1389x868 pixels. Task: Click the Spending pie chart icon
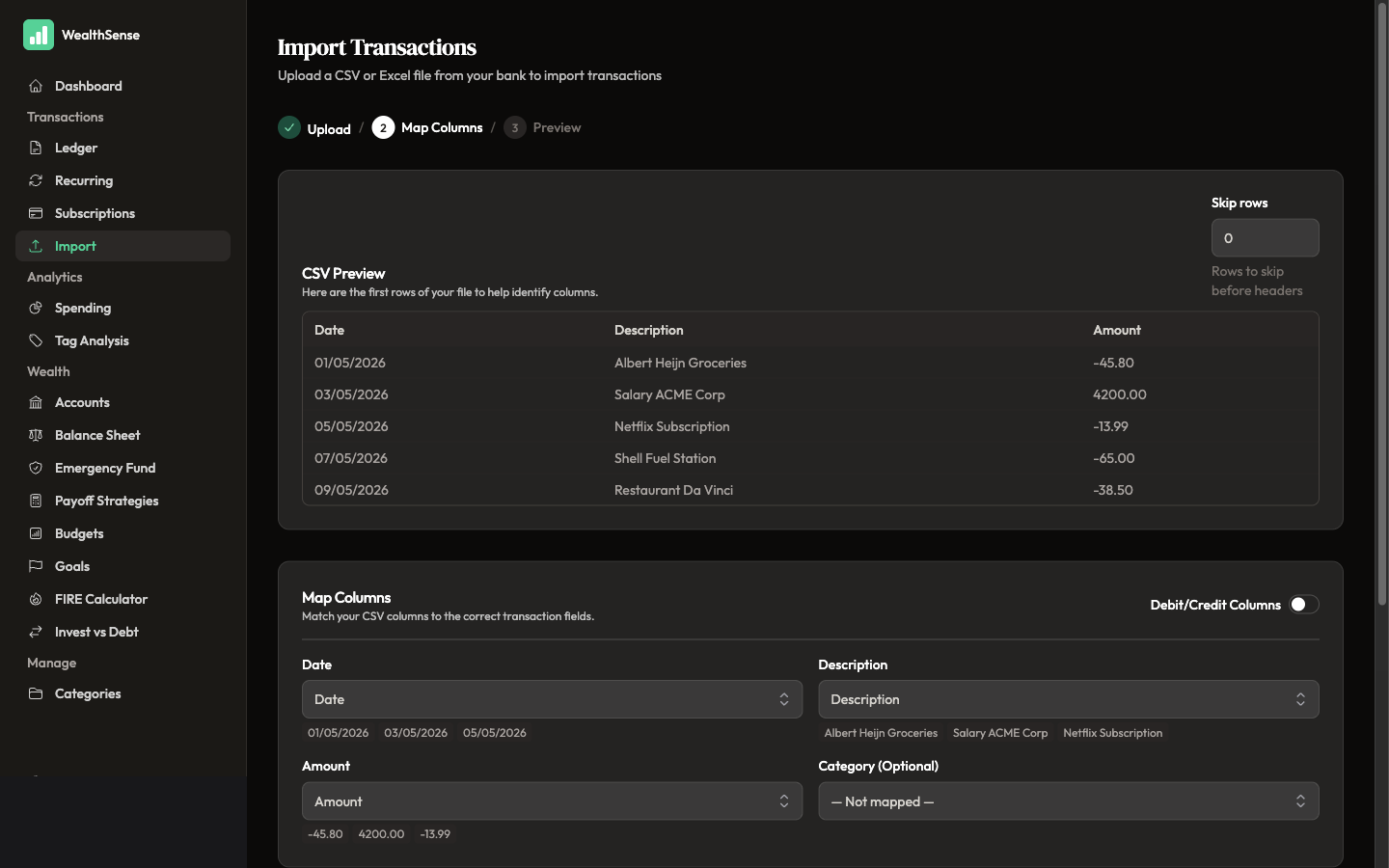(36, 308)
